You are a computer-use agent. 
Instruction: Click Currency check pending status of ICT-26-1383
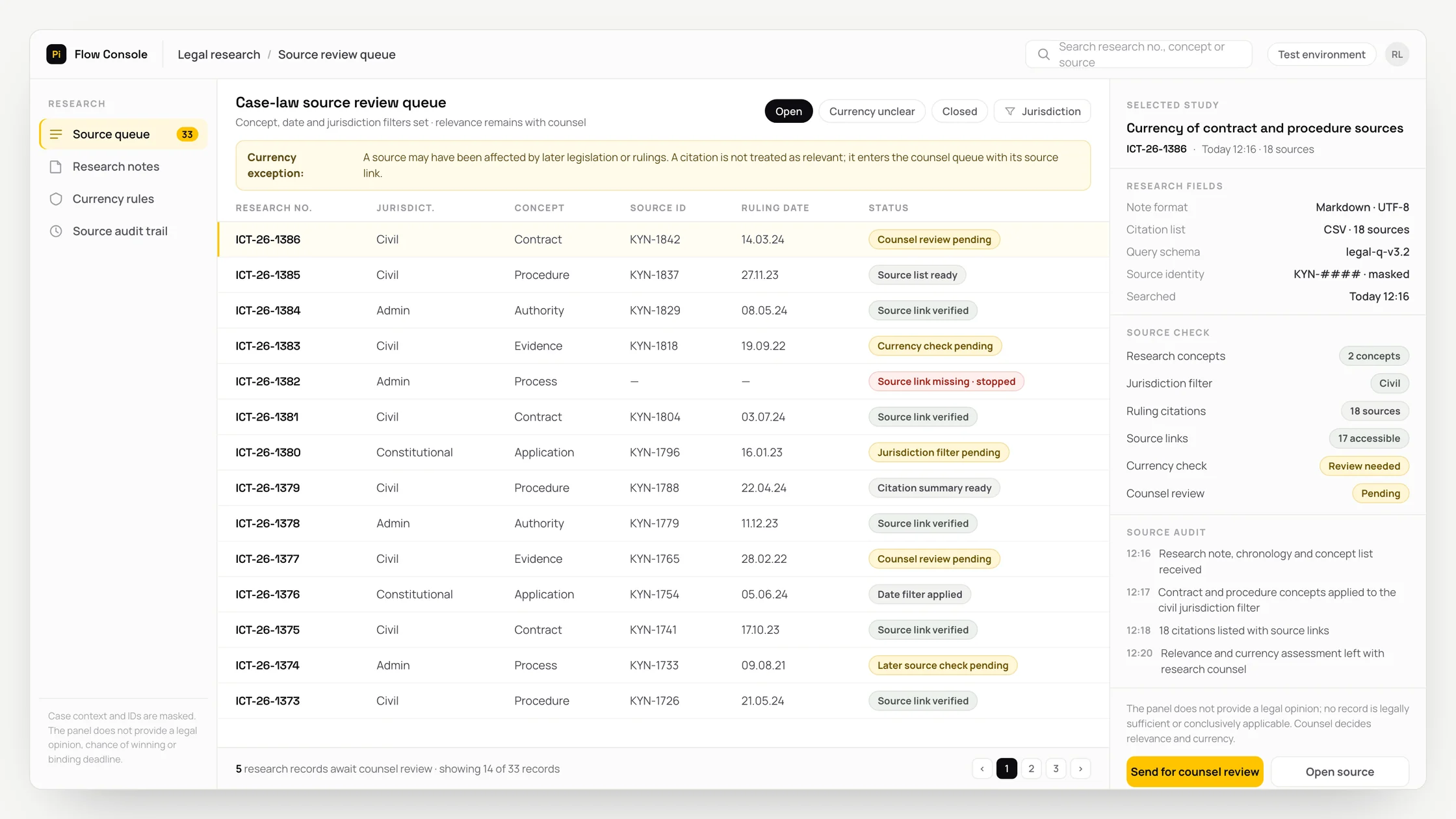click(x=935, y=346)
